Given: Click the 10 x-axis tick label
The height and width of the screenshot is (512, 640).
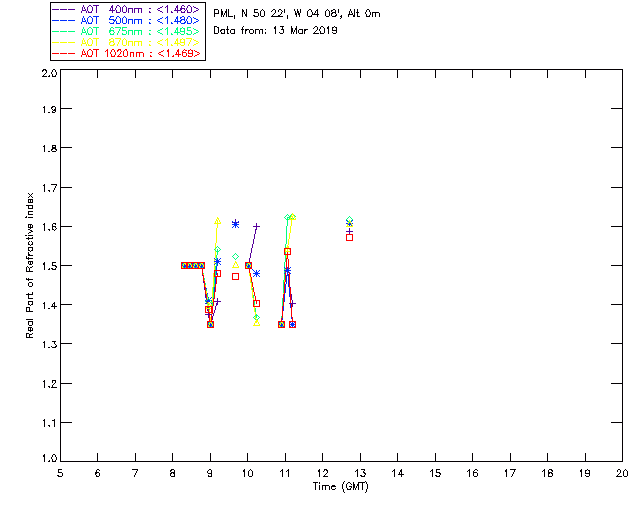Looking at the screenshot, I should coord(247,473).
